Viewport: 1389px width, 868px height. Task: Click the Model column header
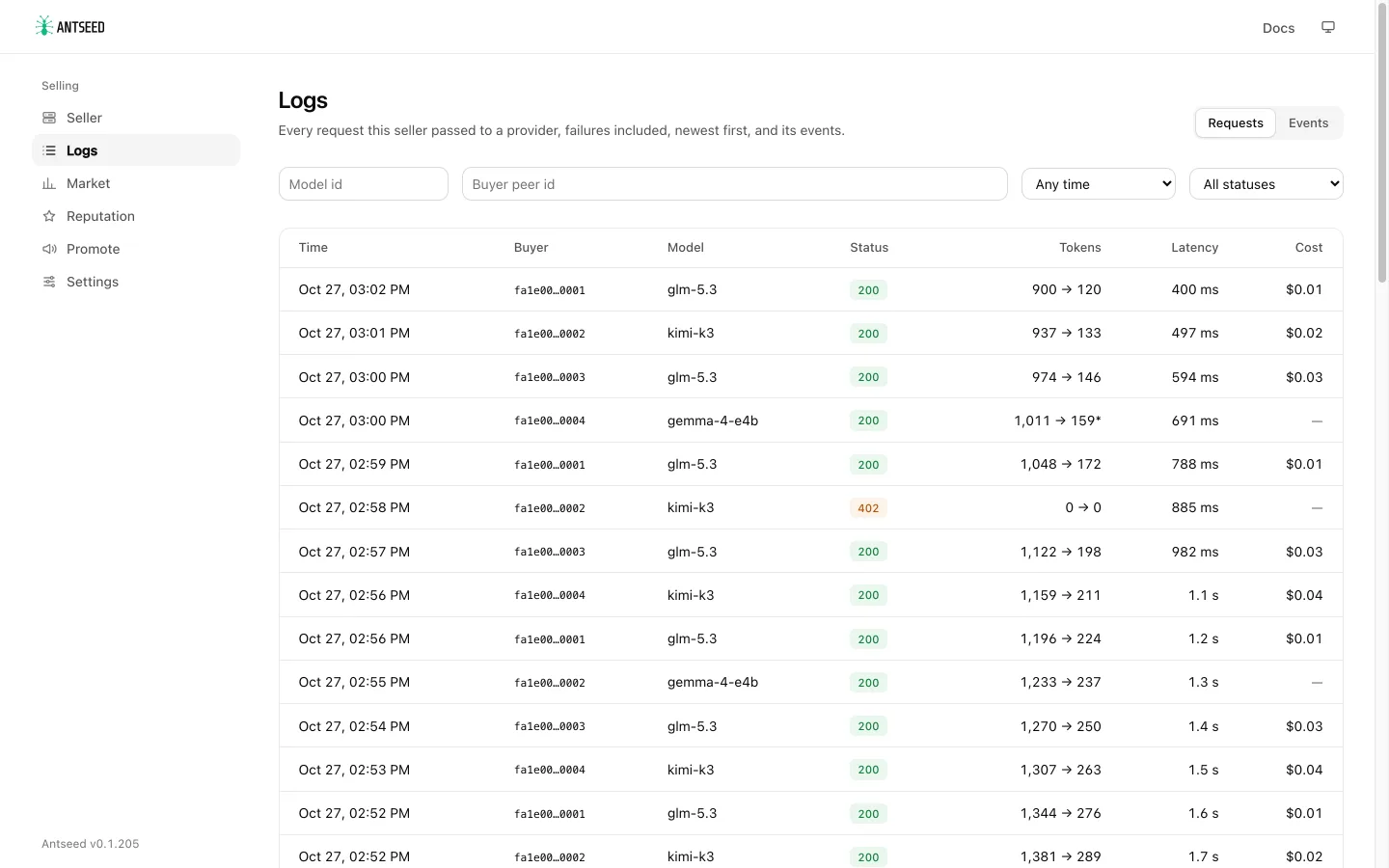[x=686, y=248]
